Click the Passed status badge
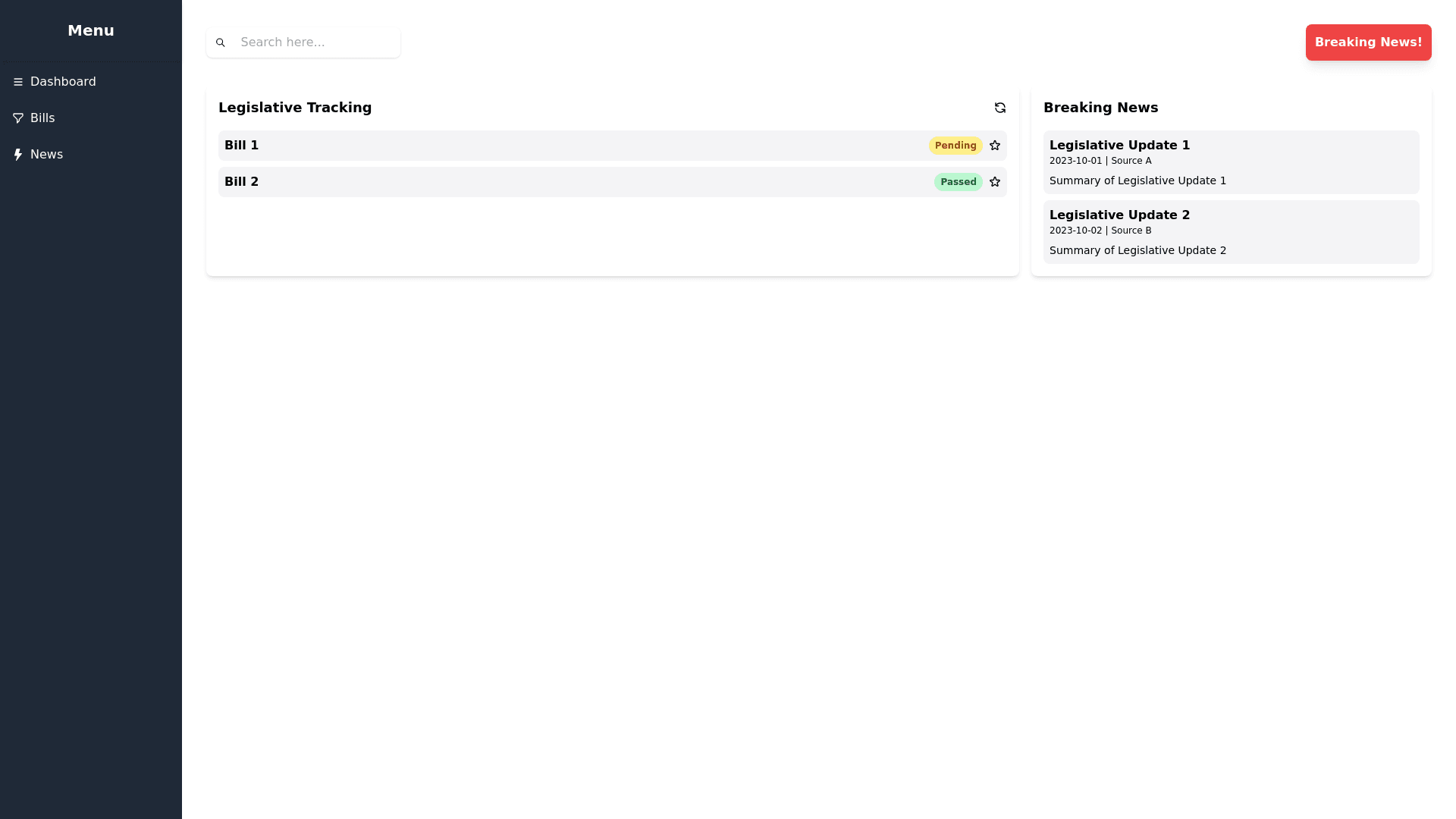The width and height of the screenshot is (1456, 819). [x=958, y=182]
